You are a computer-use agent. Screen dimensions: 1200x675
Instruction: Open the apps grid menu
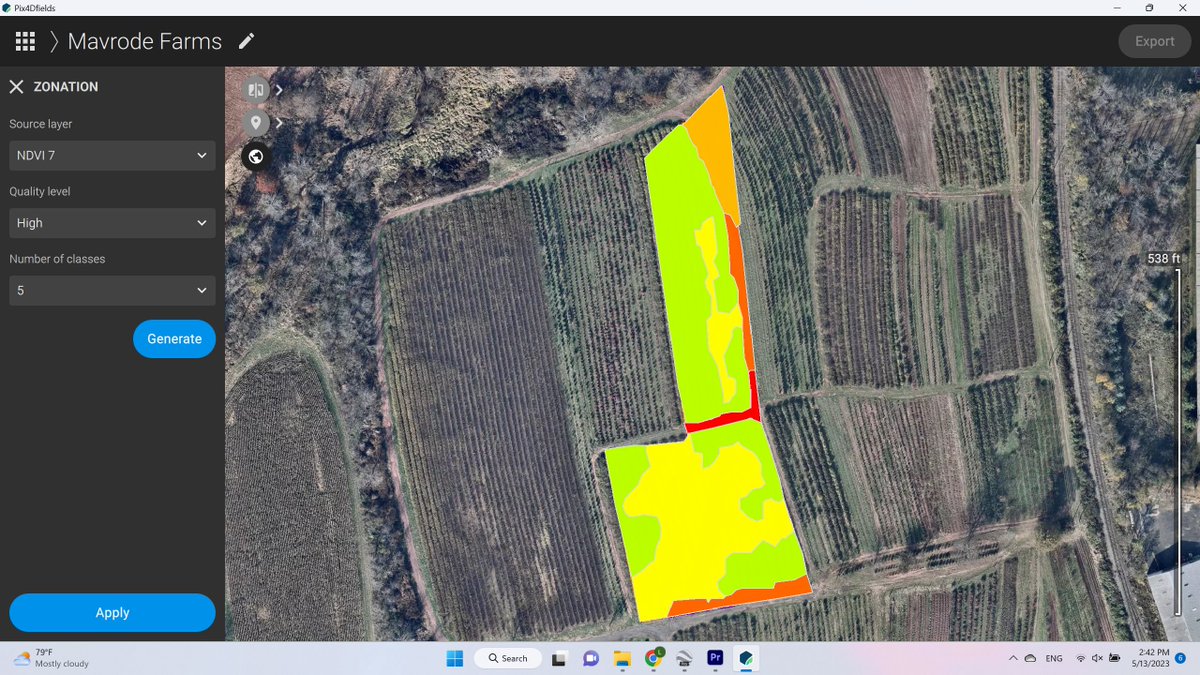(25, 41)
